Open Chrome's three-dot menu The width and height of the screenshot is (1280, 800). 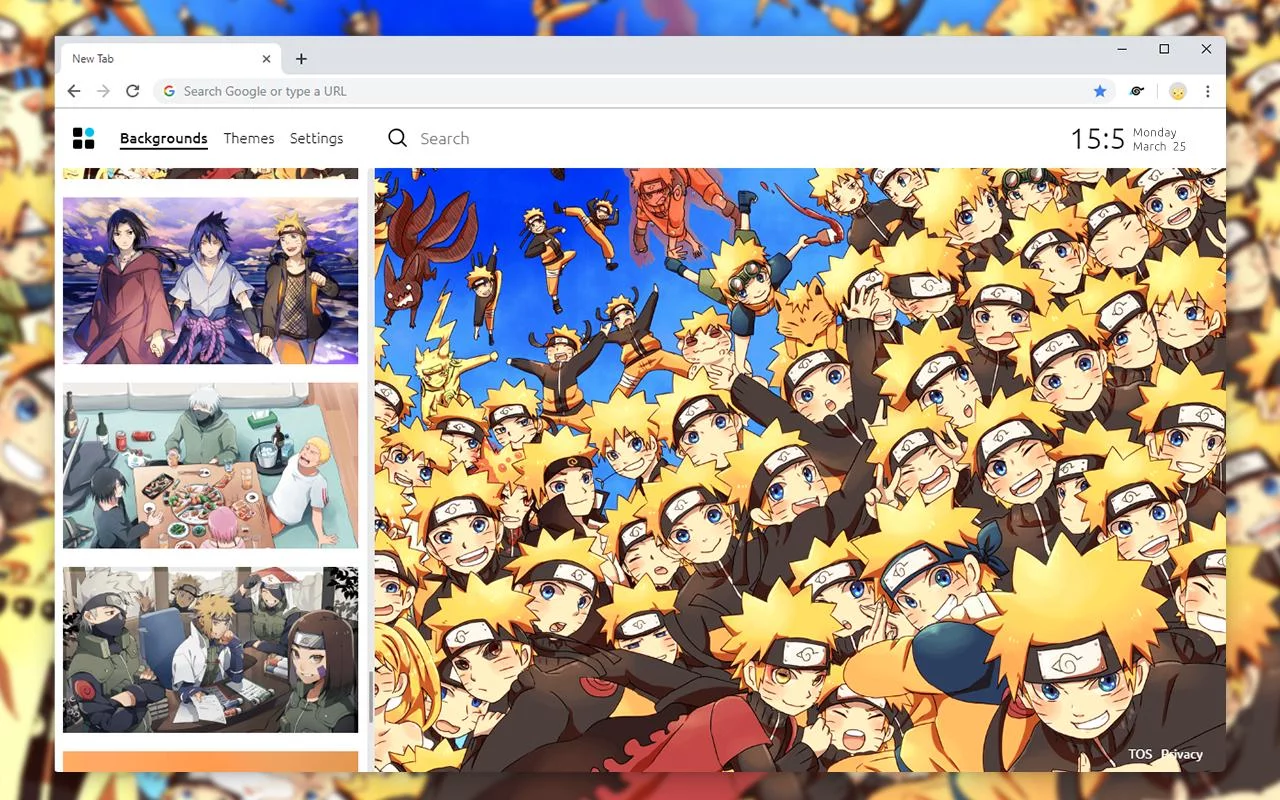click(1208, 91)
